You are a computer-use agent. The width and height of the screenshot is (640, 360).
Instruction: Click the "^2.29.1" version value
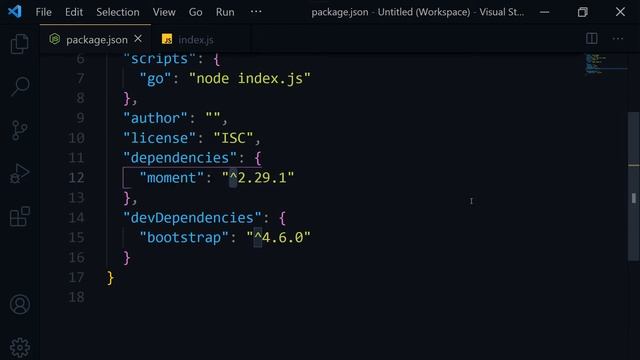pos(258,178)
